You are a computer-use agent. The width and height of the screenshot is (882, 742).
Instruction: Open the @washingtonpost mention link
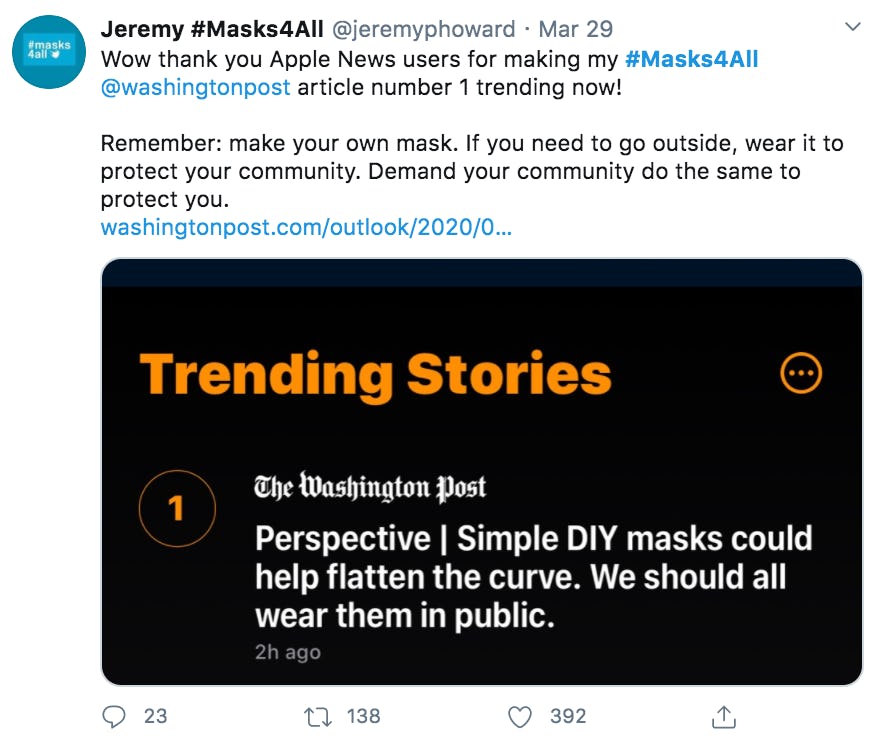196,86
